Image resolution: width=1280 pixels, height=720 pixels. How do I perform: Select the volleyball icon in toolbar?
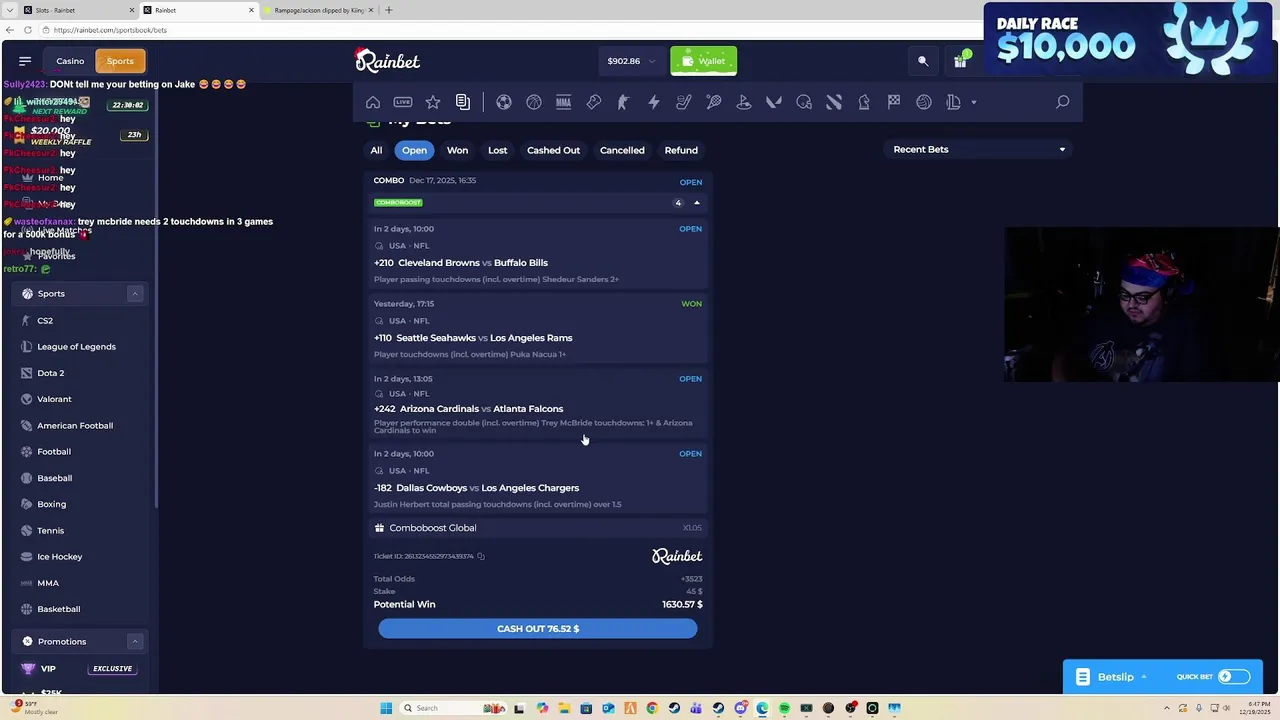pos(924,102)
